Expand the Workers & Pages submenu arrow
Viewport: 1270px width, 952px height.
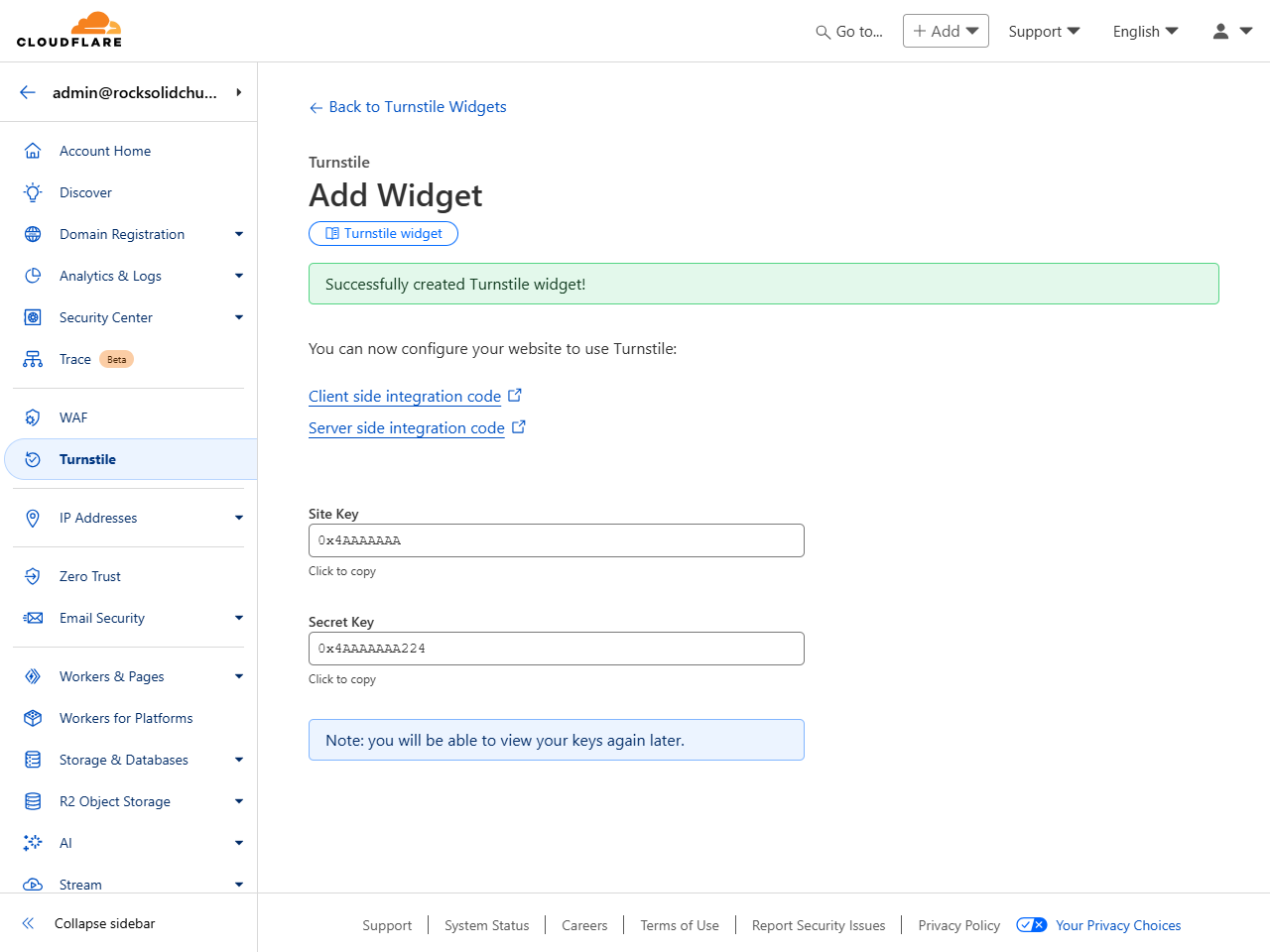click(239, 676)
